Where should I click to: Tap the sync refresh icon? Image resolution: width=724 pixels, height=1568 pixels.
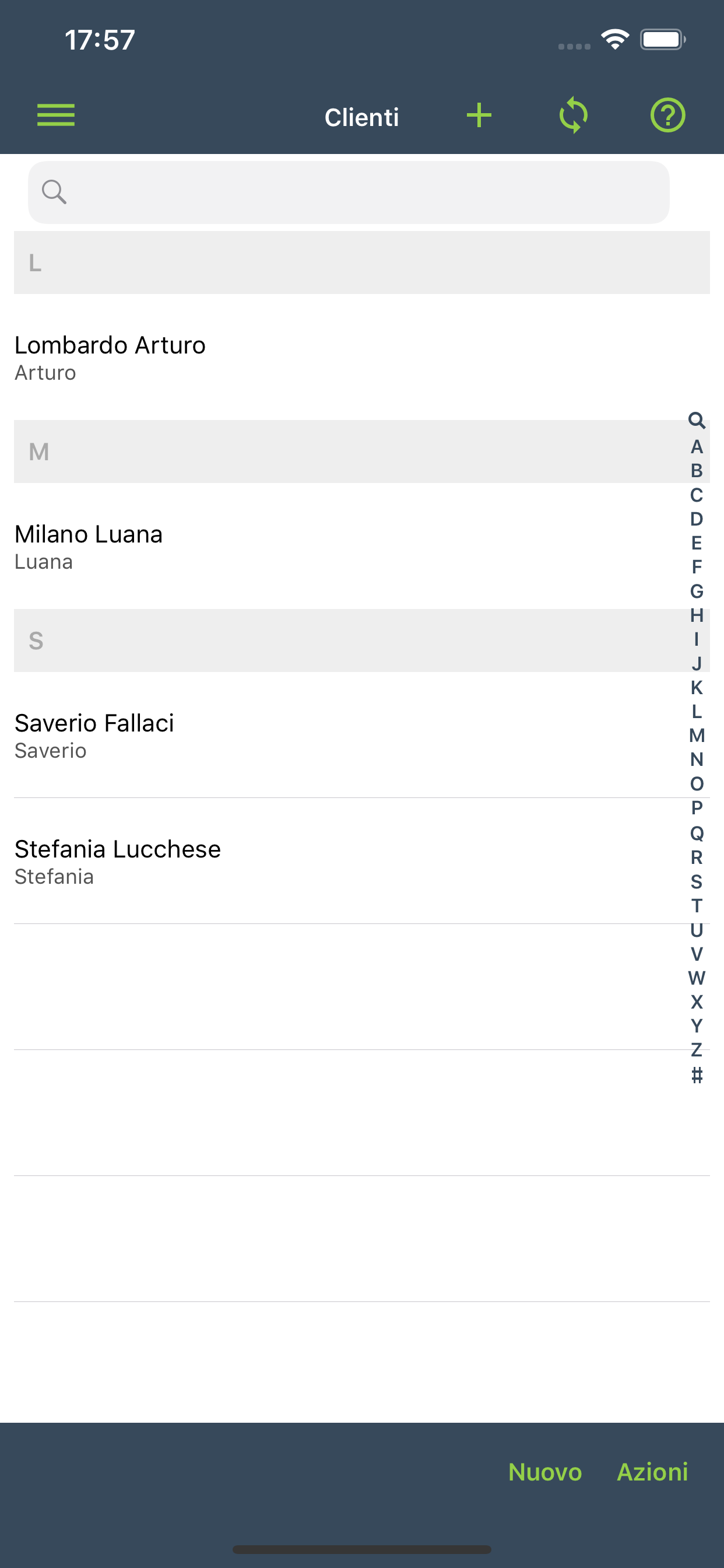(x=573, y=115)
